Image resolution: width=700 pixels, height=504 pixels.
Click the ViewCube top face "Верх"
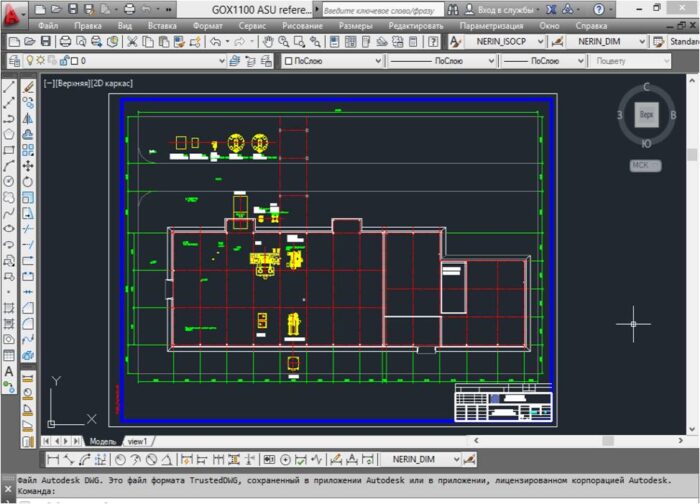[x=647, y=116]
